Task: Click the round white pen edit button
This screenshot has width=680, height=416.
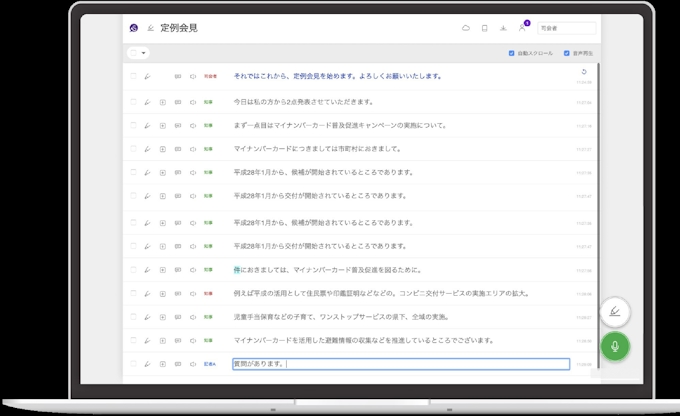Action: point(616,312)
